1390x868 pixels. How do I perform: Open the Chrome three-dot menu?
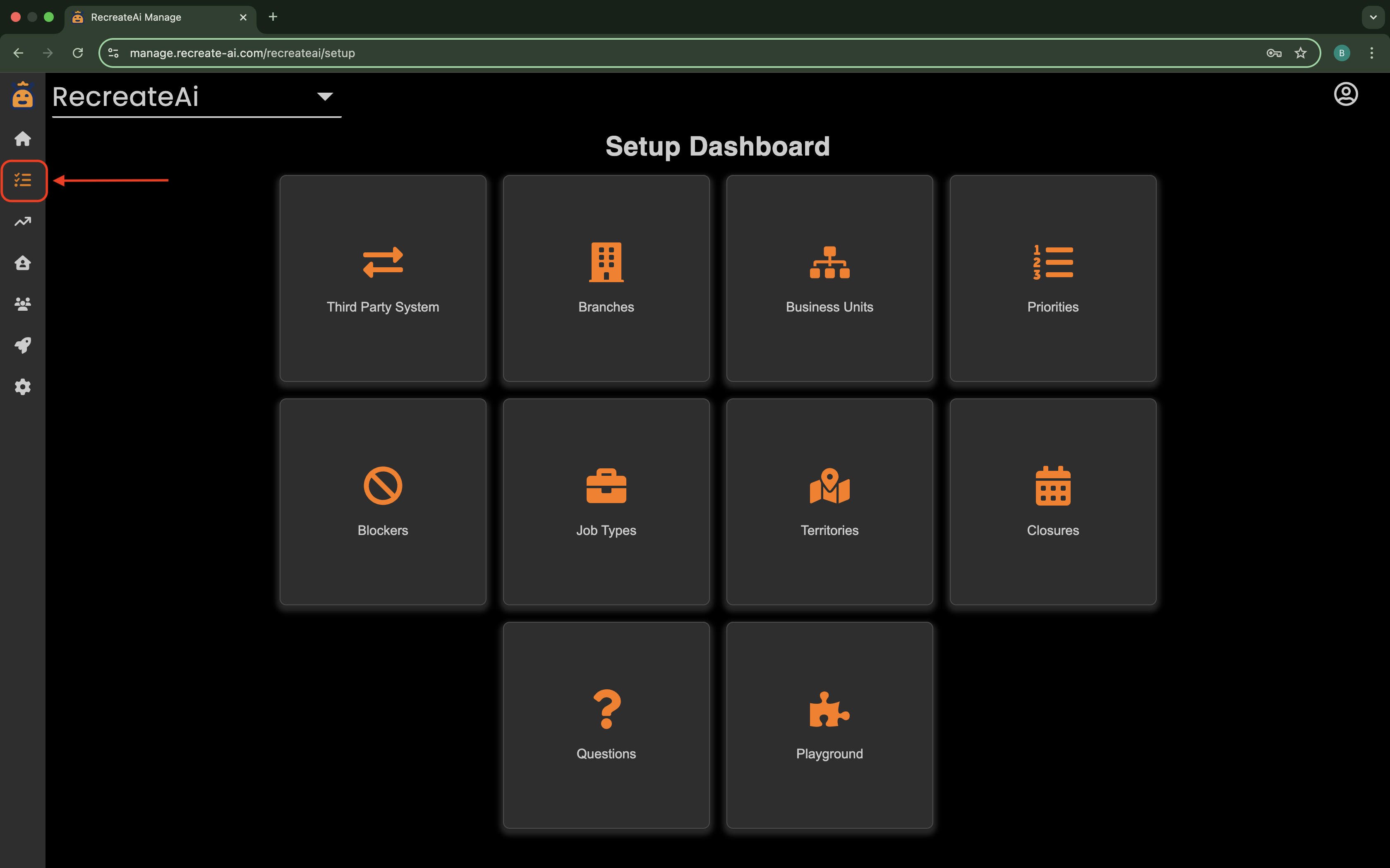[x=1372, y=53]
